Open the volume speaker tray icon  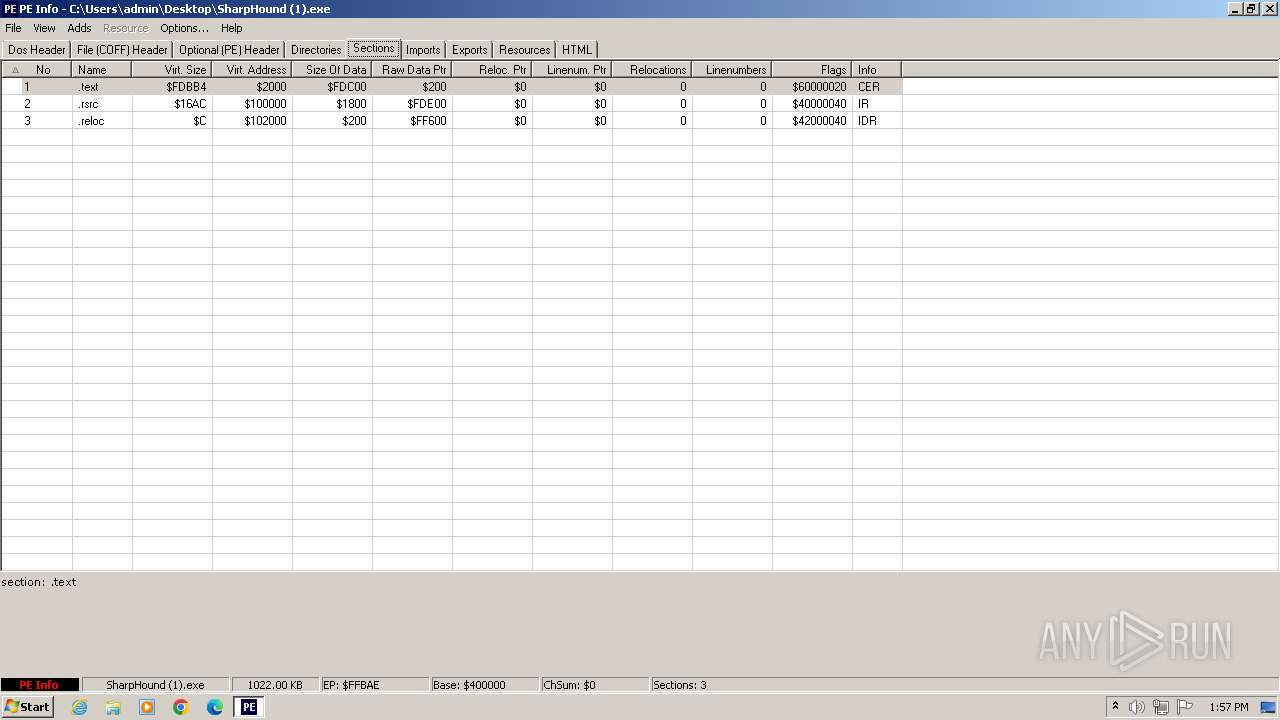[1137, 707]
